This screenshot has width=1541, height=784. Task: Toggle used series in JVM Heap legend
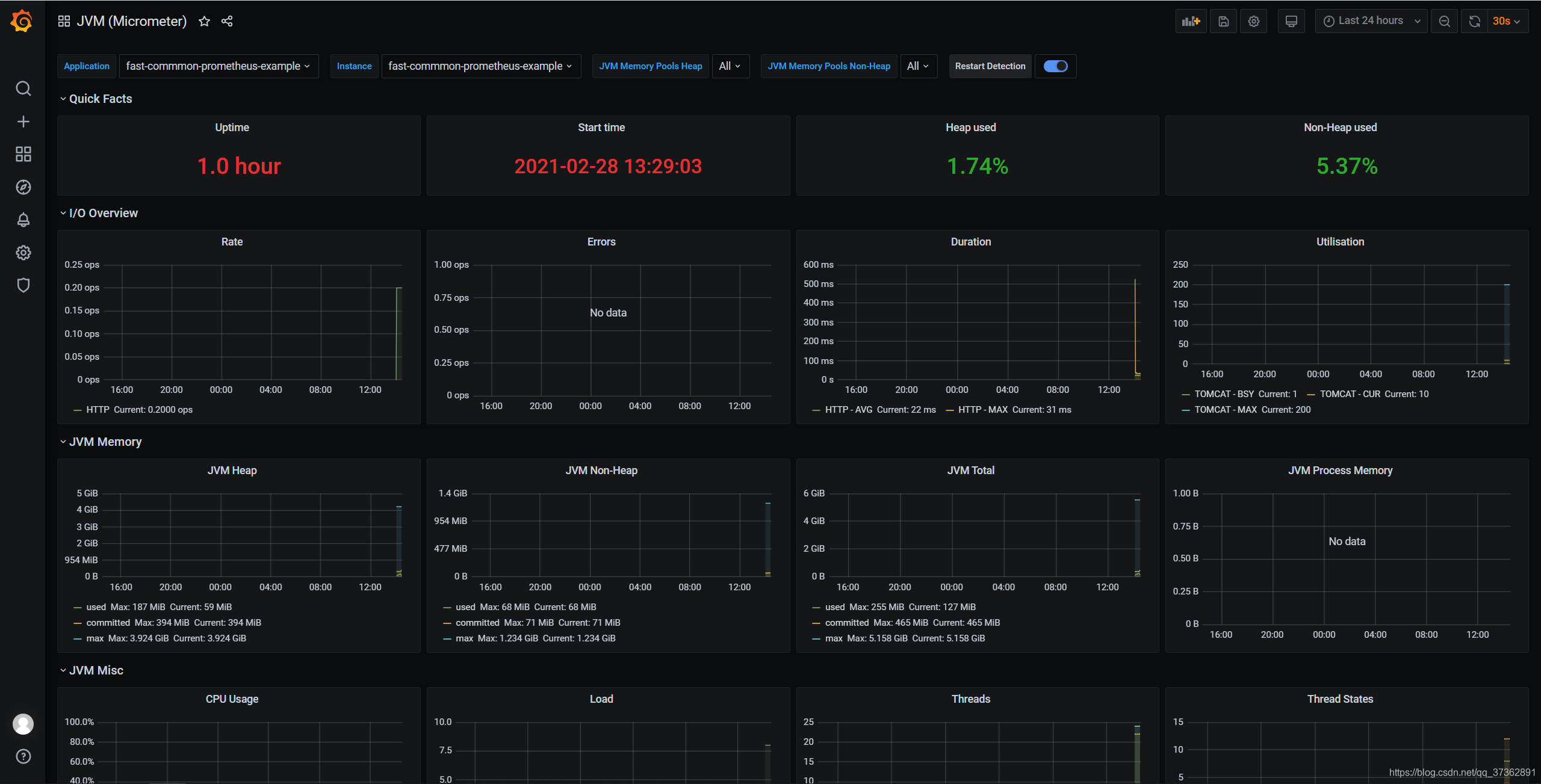coord(96,607)
